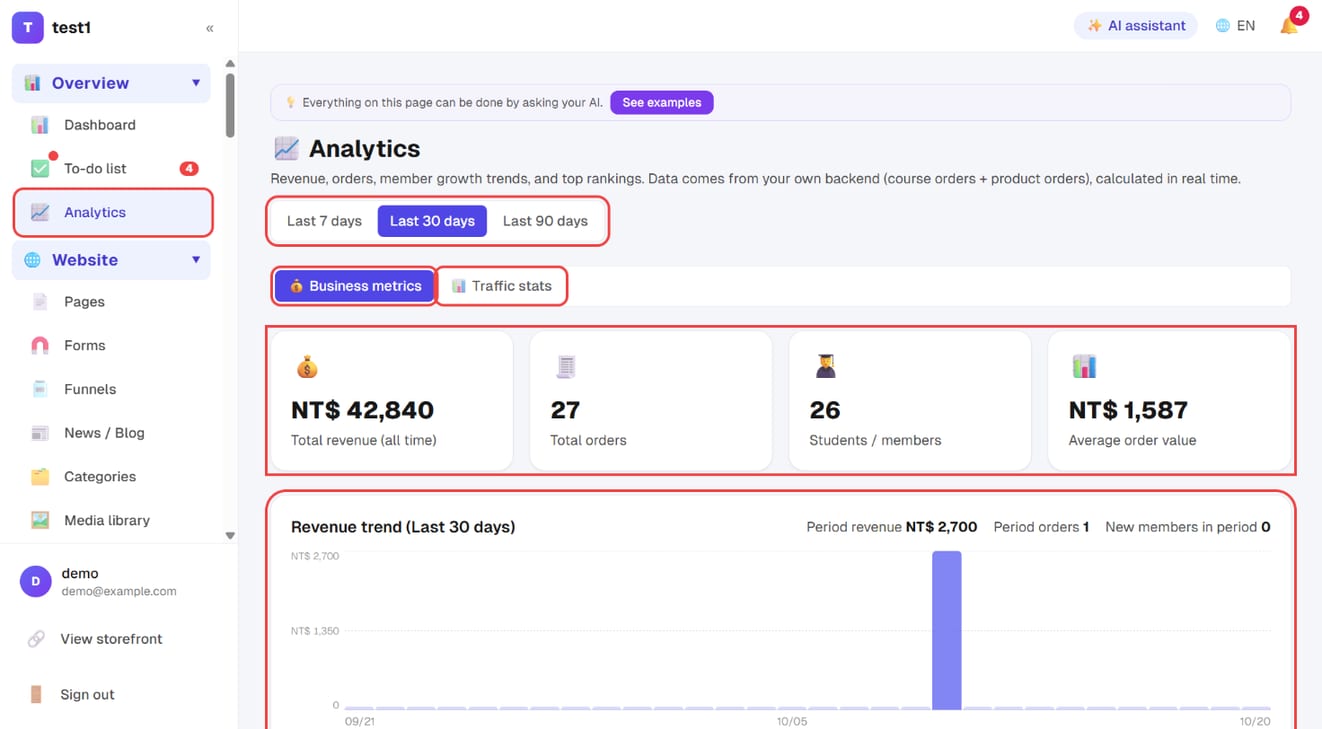Click the View storefront link icon

tap(36, 639)
